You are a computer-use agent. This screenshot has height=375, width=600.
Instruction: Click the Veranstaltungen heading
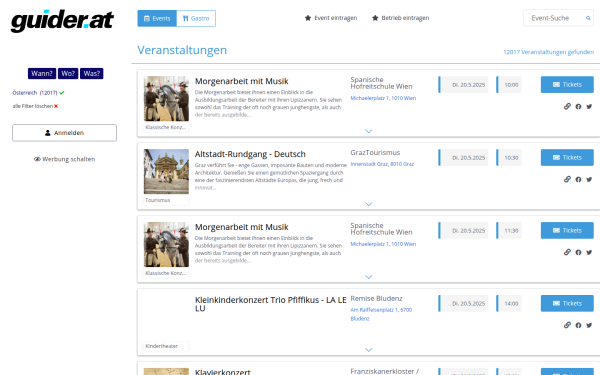tap(182, 50)
